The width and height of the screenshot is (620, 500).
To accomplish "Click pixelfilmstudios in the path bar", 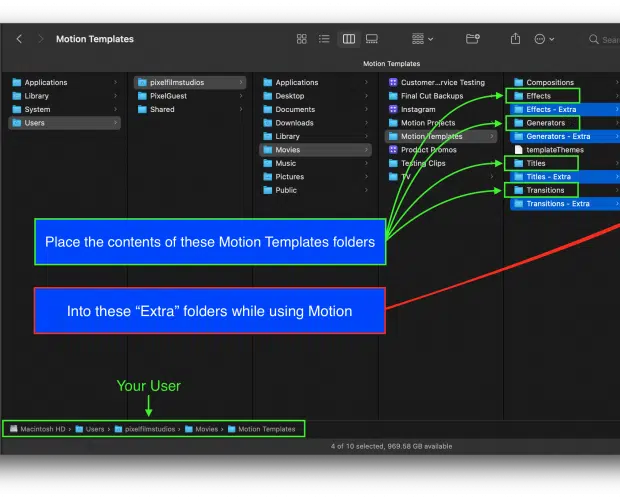I will [x=145, y=429].
